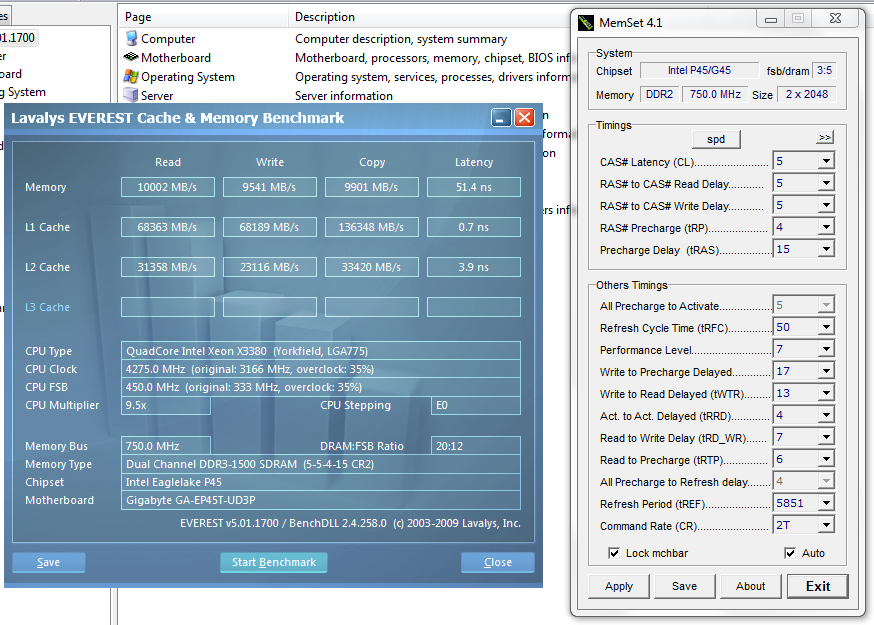
Task: Toggle the Lock mchbar checkbox
Action: click(614, 553)
